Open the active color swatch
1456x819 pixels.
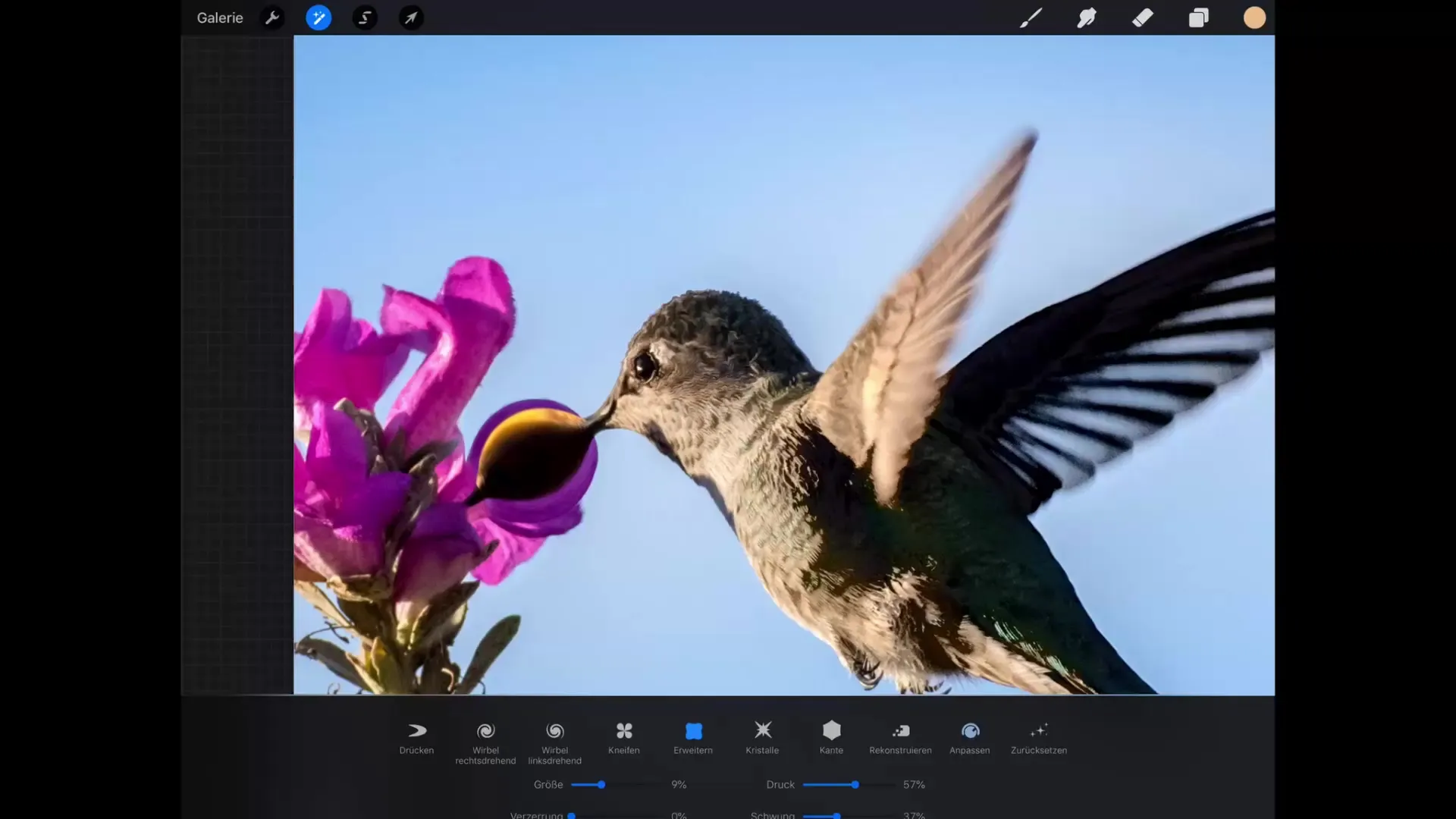(x=1254, y=17)
